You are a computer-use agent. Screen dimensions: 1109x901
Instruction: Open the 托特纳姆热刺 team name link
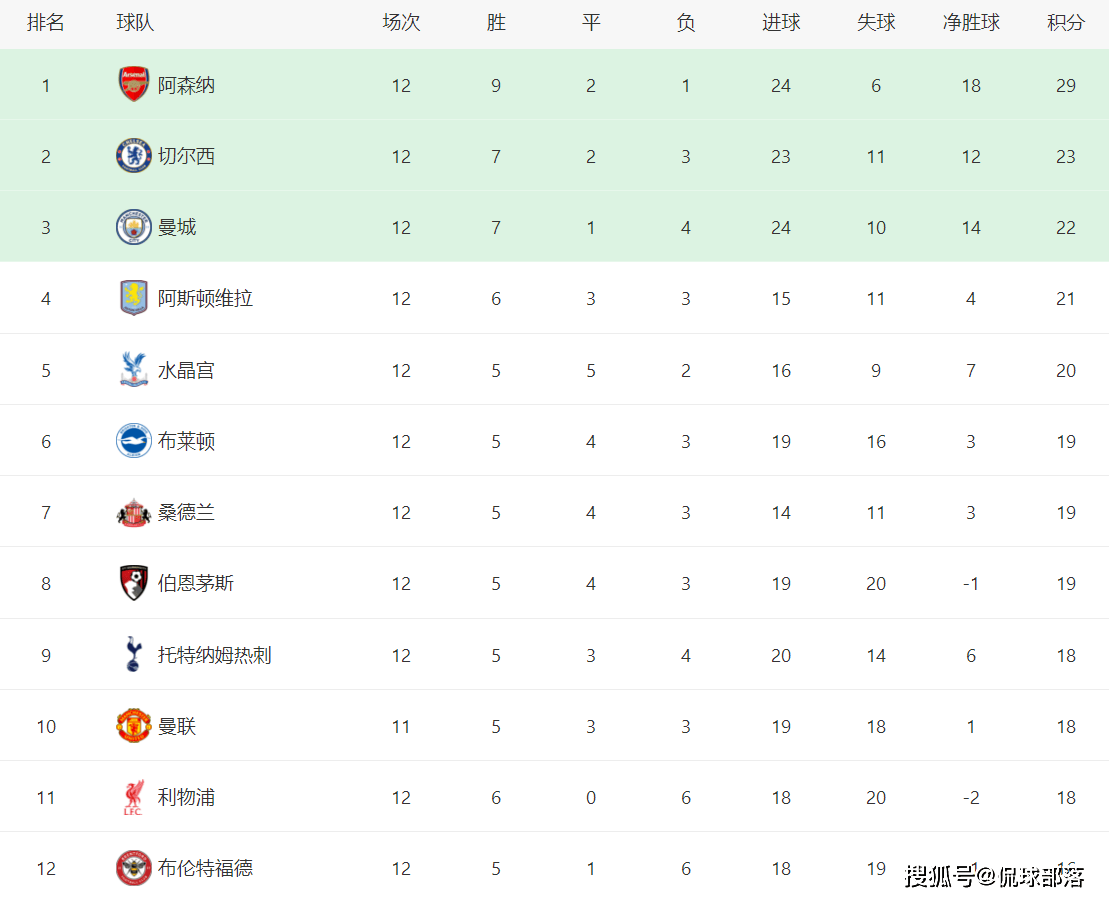(214, 655)
